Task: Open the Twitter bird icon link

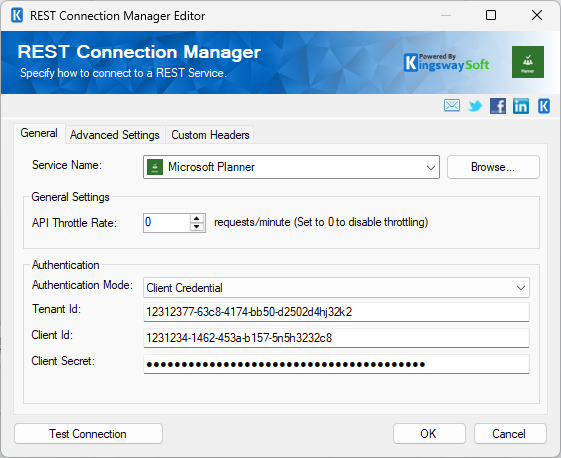Action: coord(475,106)
